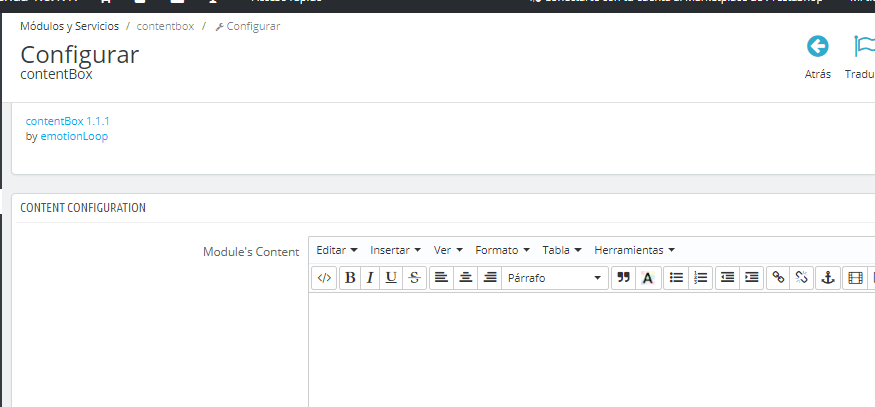The image size is (875, 407).
Task: Expand the Insertar menu
Action: (x=395, y=250)
